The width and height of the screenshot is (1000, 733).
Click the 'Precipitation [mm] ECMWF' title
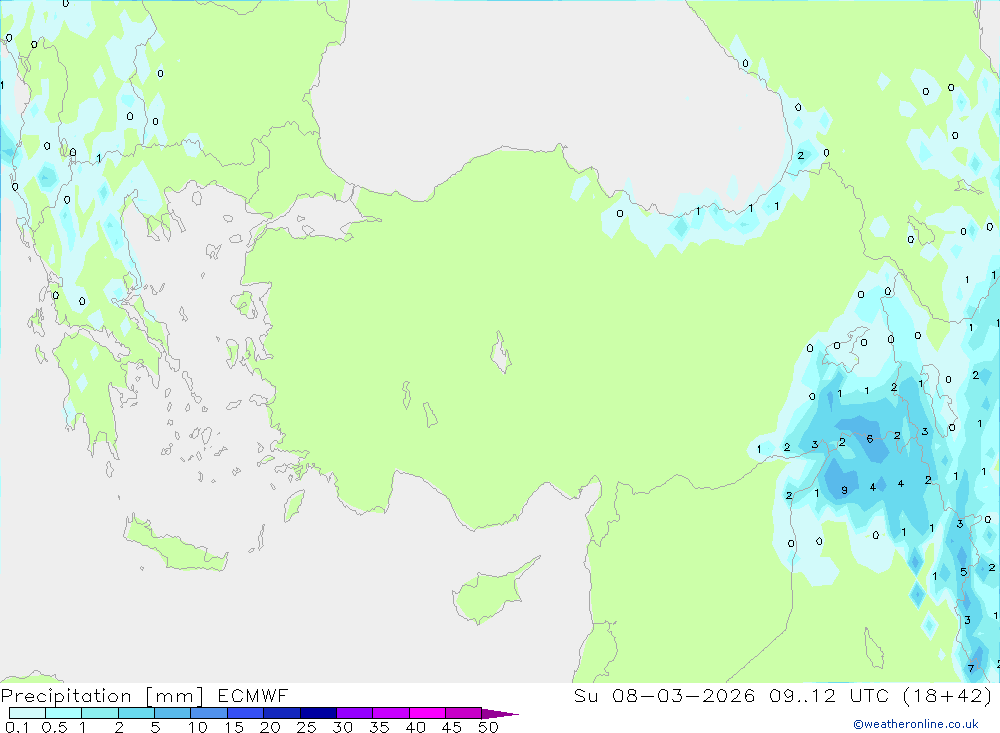tap(144, 695)
